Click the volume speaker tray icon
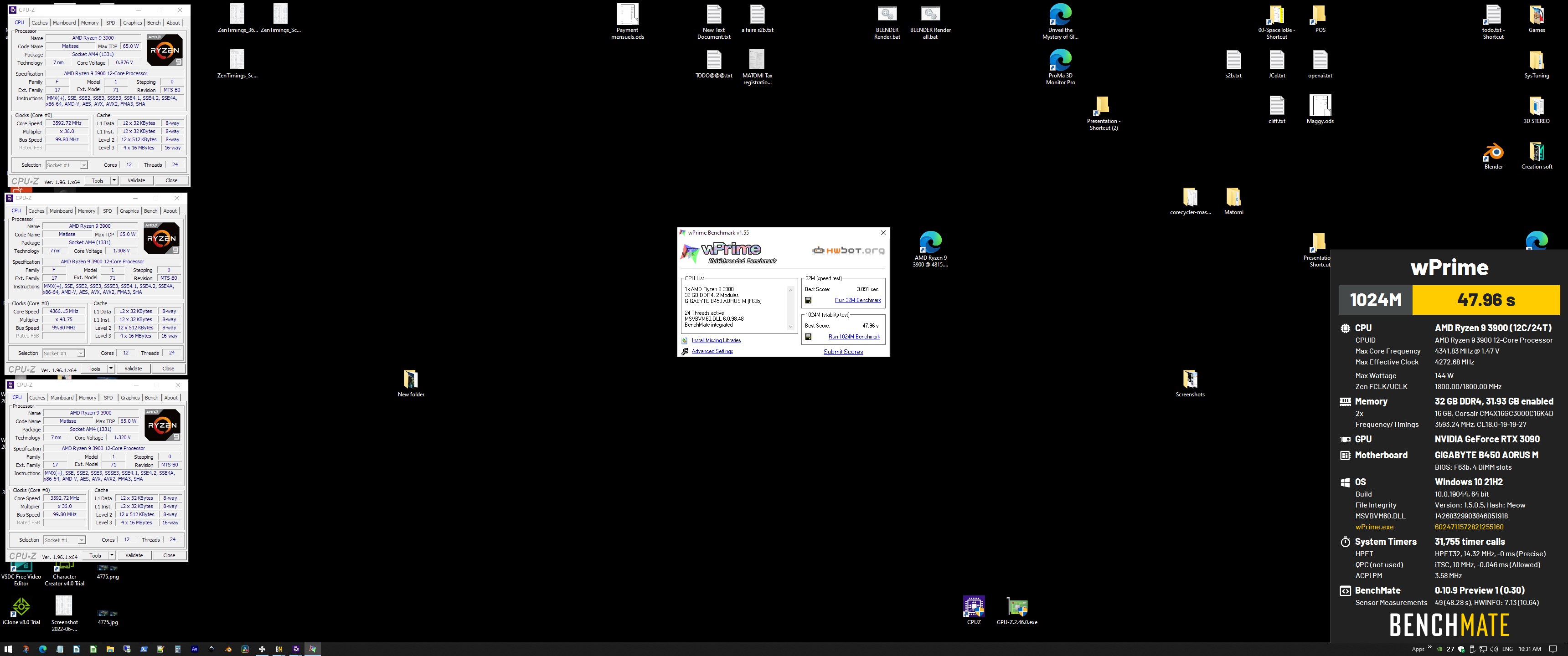 tap(1494, 649)
